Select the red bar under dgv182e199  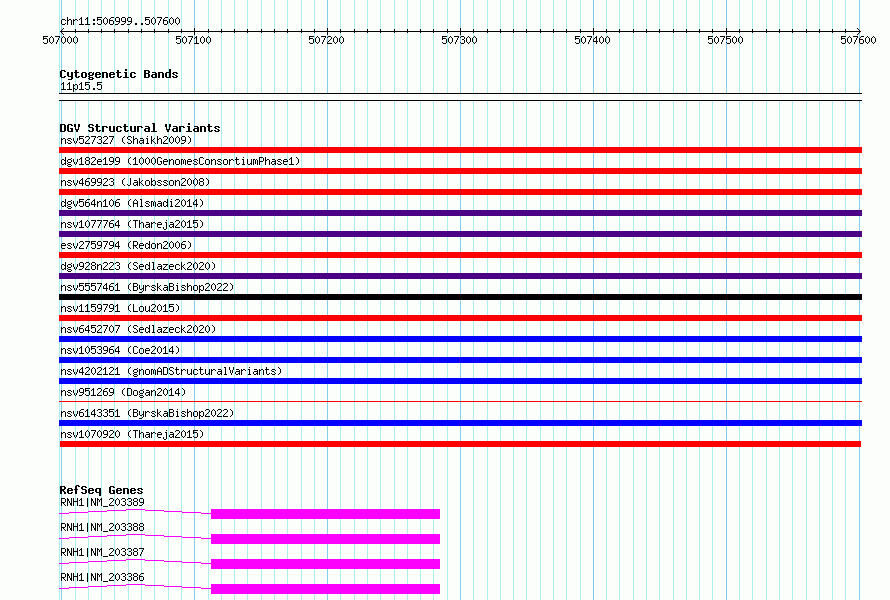coord(460,171)
